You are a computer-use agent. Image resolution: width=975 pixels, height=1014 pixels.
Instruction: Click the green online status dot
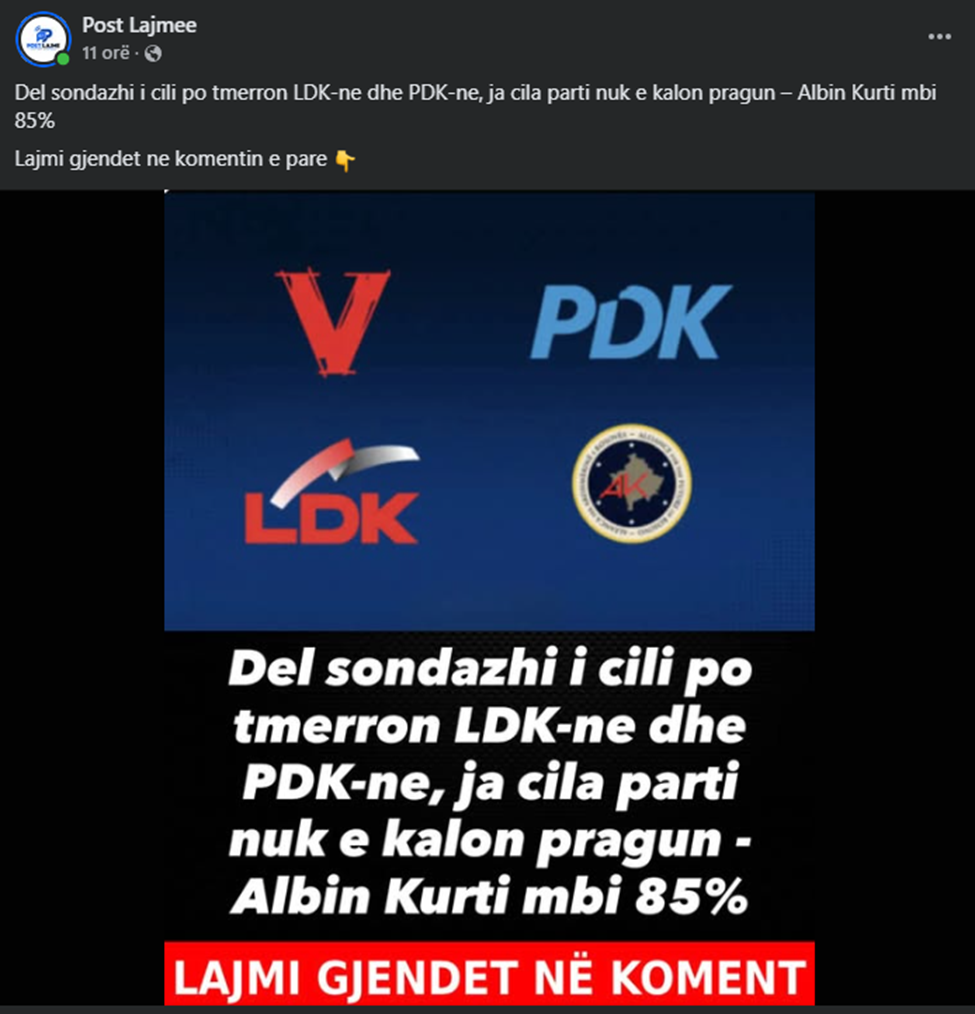pos(63,59)
